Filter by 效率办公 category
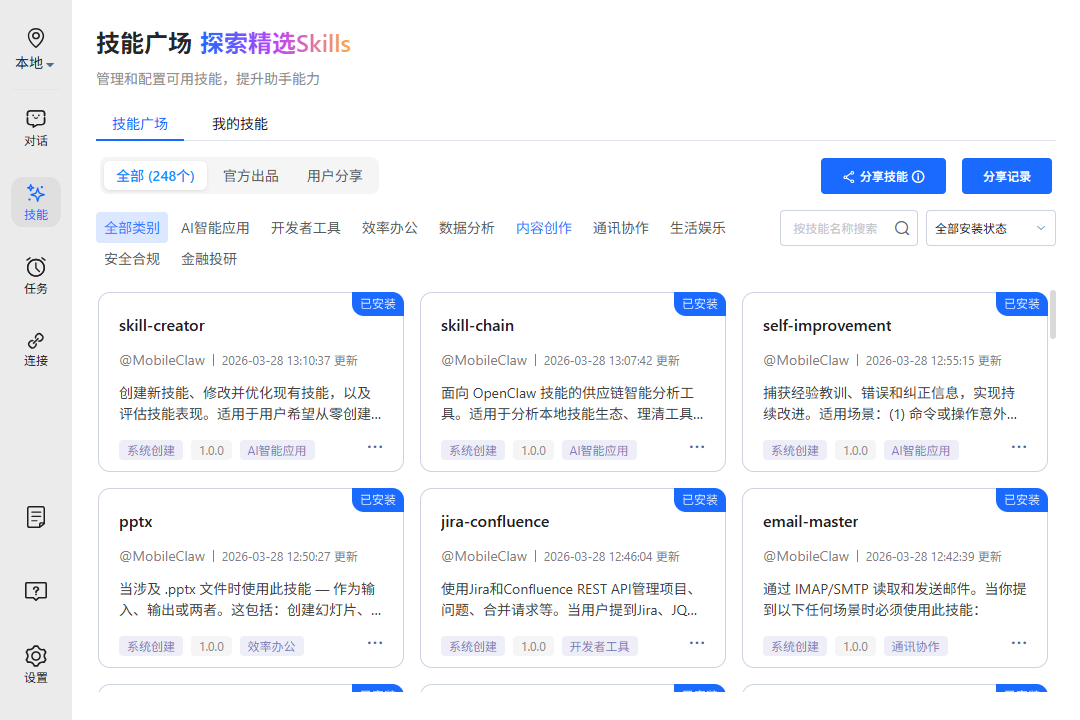This screenshot has height=720, width=1080. tap(390, 228)
